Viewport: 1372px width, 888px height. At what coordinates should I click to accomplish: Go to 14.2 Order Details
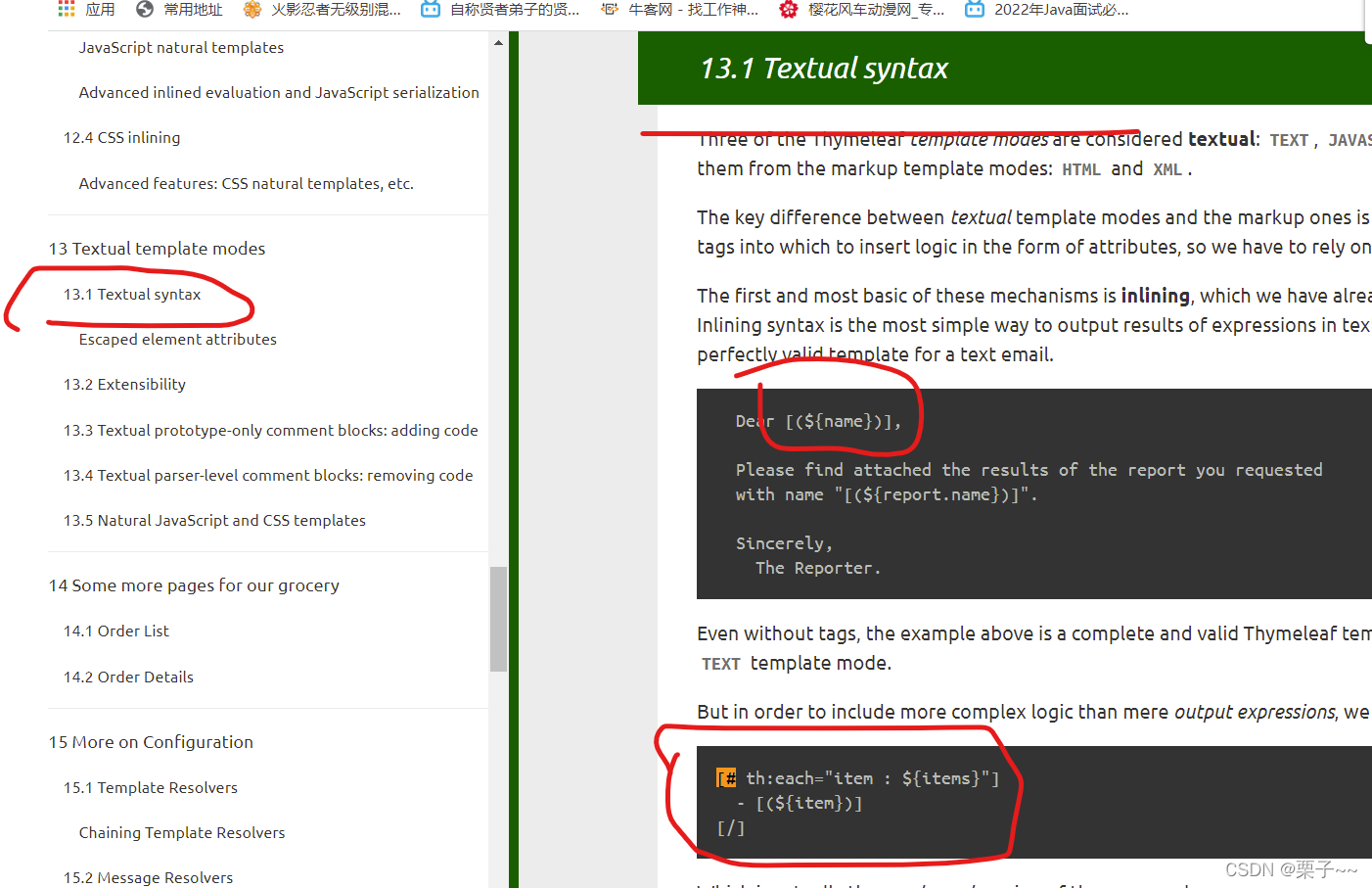point(128,677)
